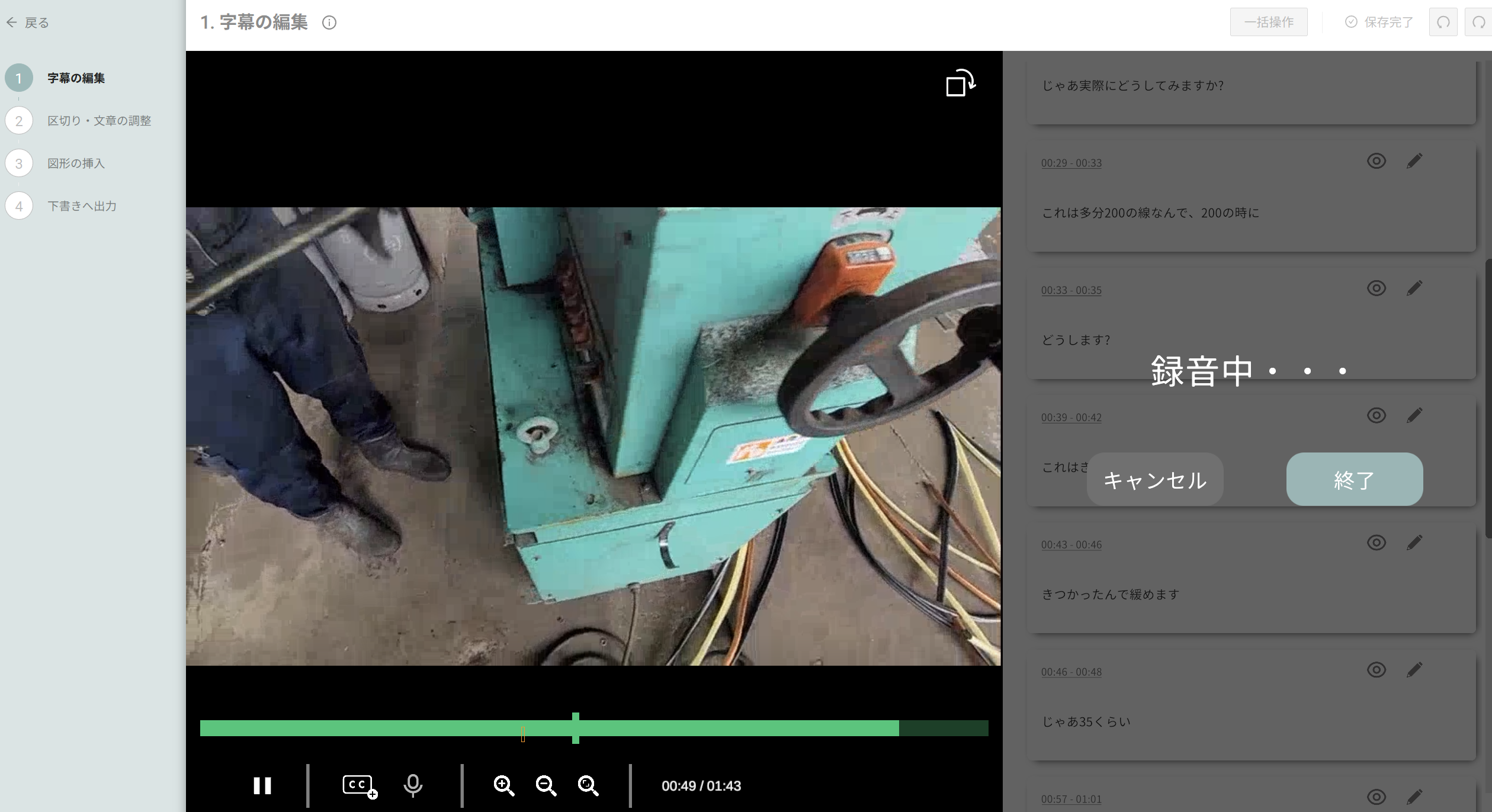
Task: Click the rotate video icon
Action: (x=960, y=83)
